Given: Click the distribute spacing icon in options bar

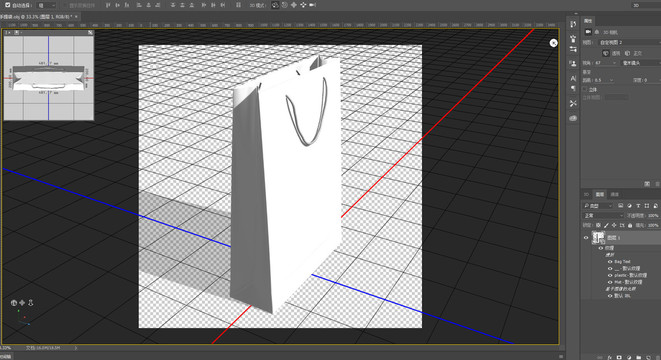Looking at the screenshot, I should [x=238, y=5].
